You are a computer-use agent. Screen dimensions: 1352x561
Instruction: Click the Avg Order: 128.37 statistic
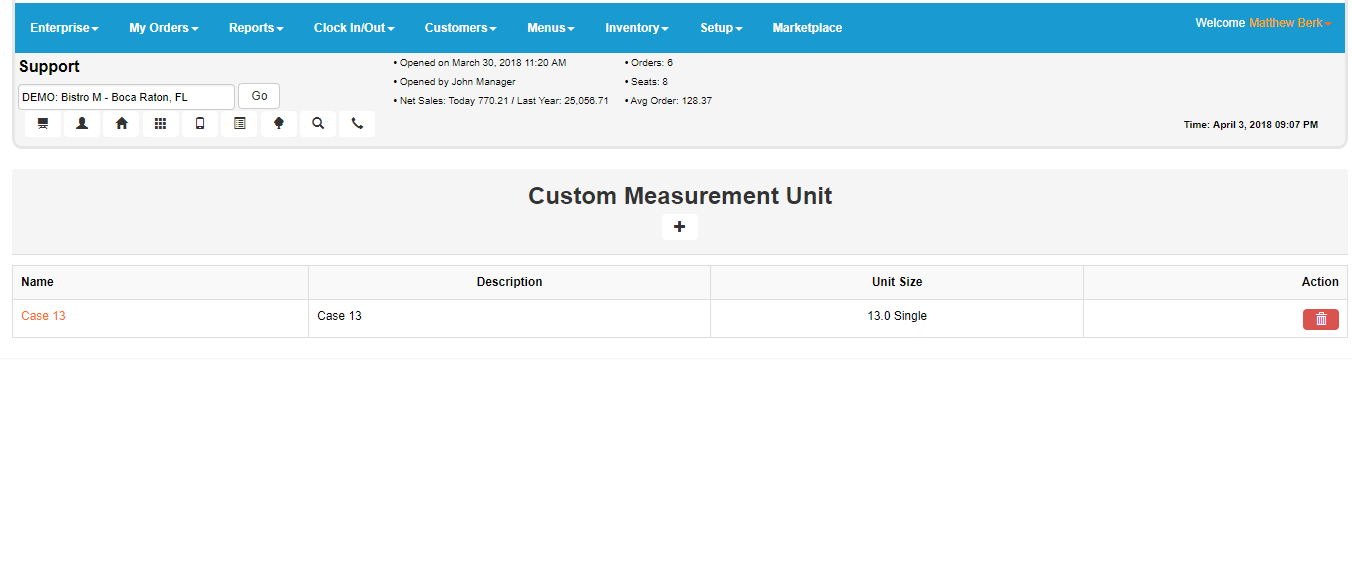(668, 101)
